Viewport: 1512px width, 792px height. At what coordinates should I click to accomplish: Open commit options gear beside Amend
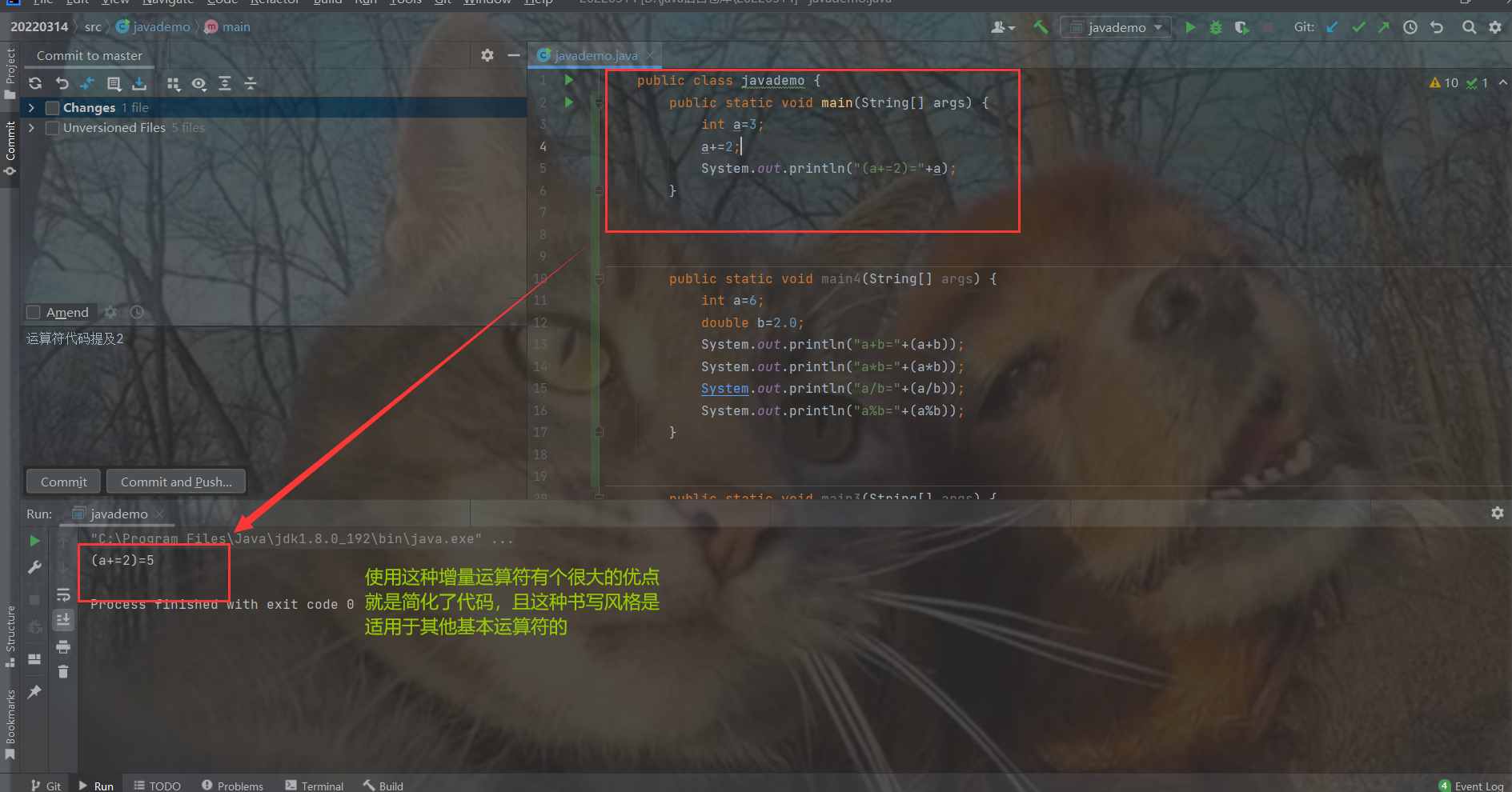pos(110,312)
